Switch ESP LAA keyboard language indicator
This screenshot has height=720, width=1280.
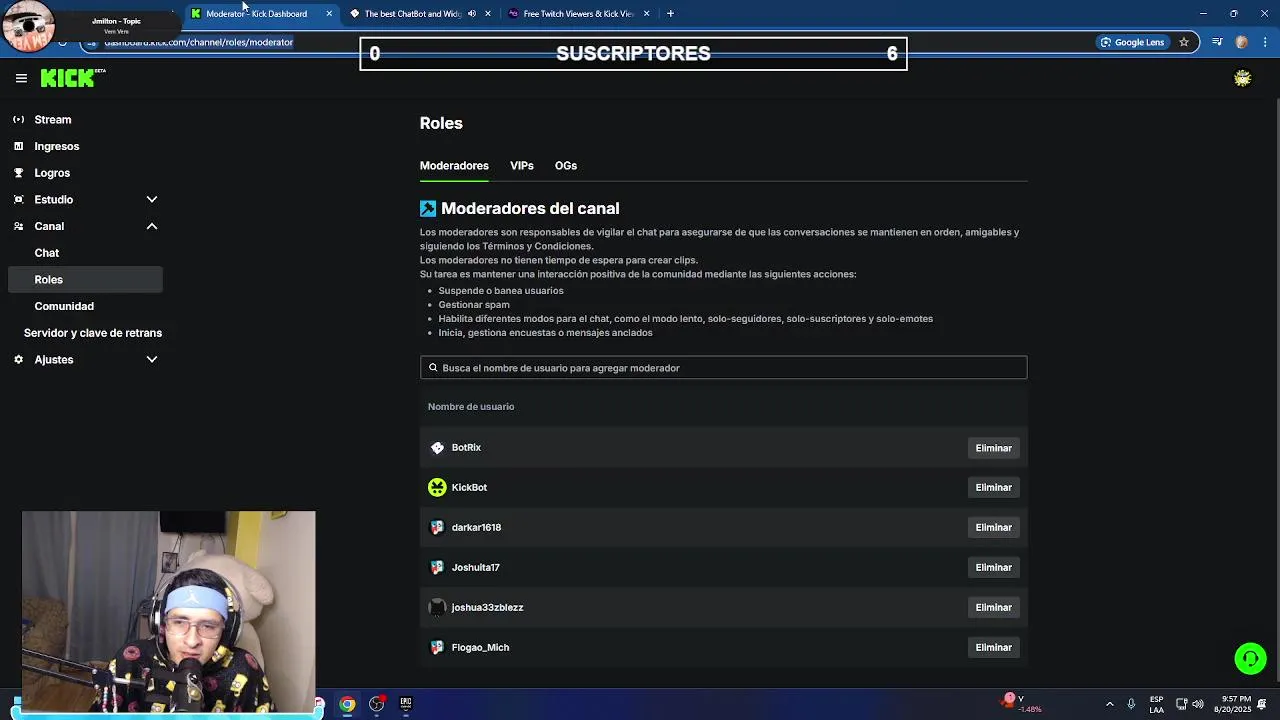point(1156,704)
